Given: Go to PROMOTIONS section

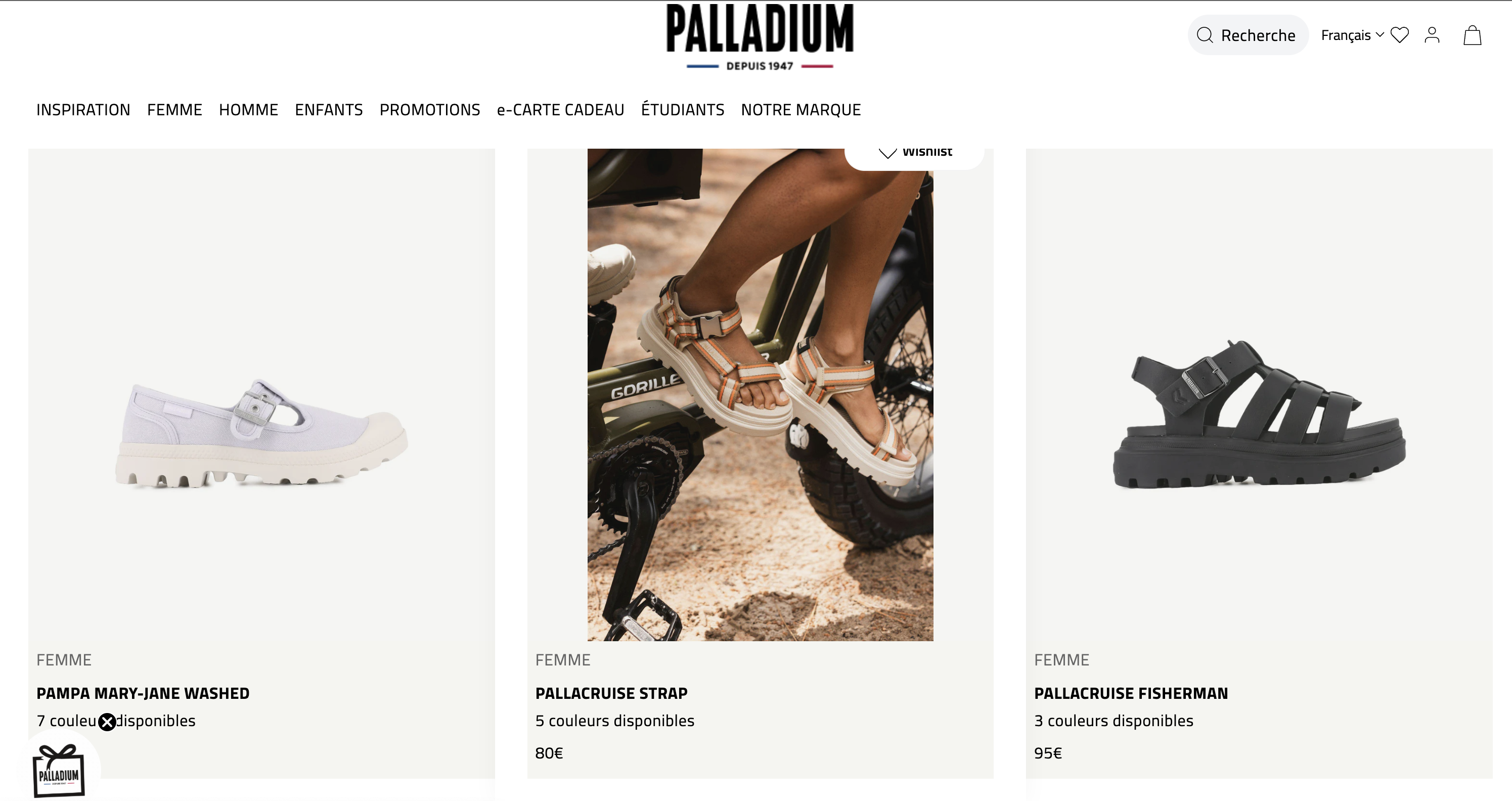Looking at the screenshot, I should pos(430,110).
